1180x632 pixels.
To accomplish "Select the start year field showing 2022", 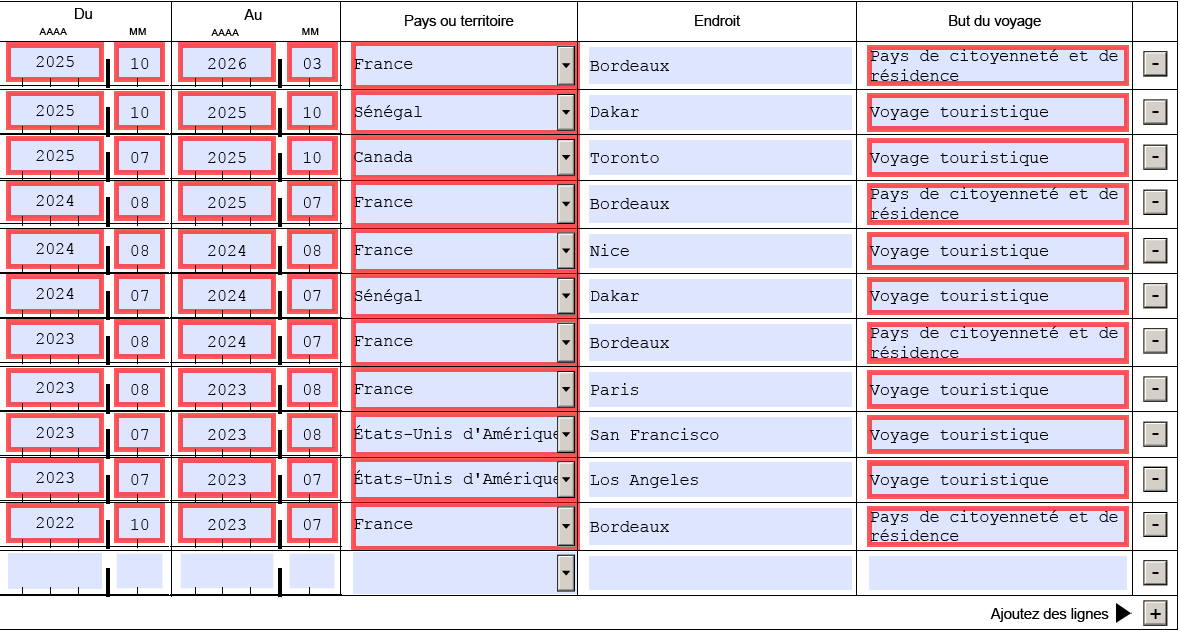I will [x=55, y=524].
